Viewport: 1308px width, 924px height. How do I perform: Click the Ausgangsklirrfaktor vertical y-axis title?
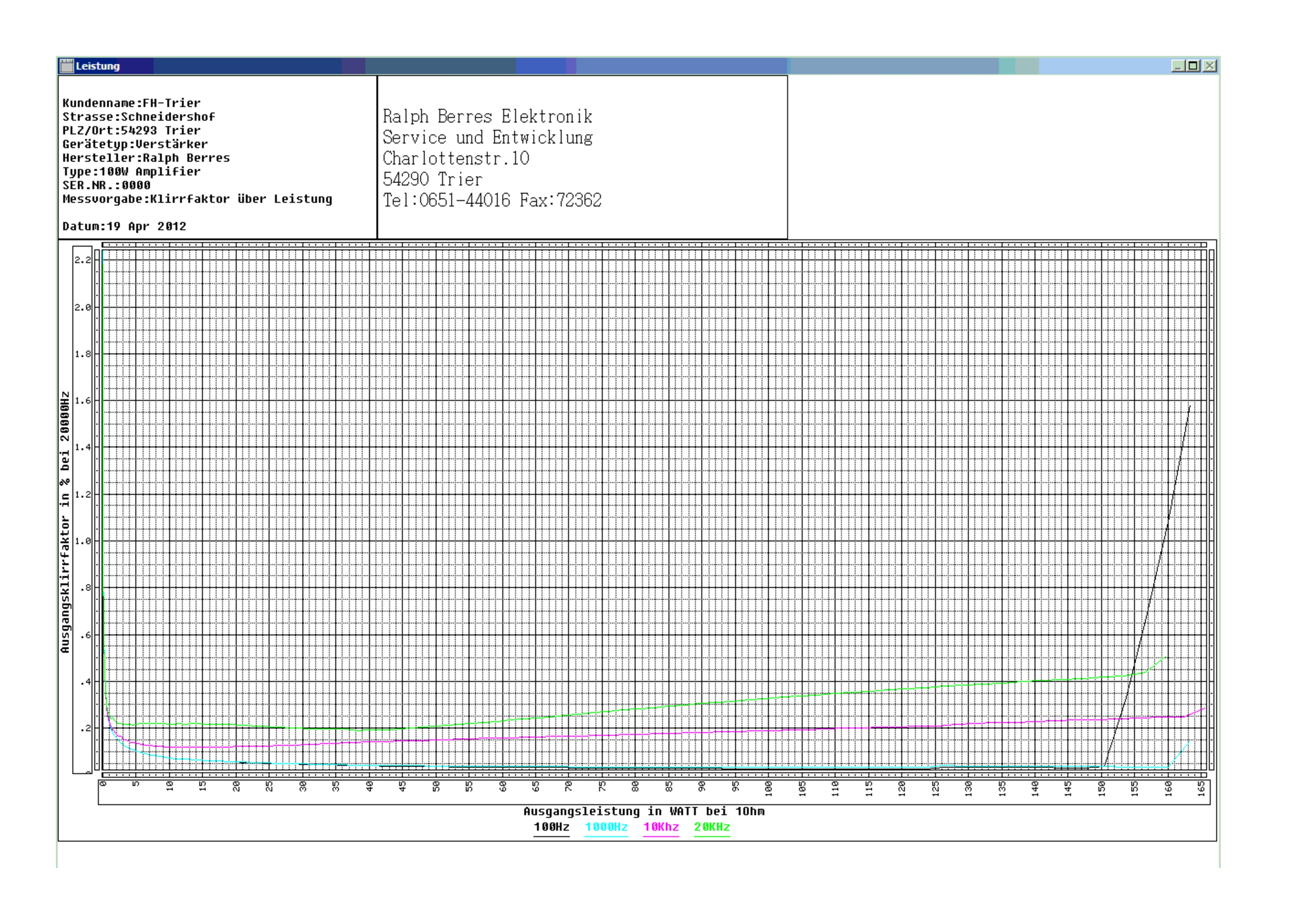(65, 521)
